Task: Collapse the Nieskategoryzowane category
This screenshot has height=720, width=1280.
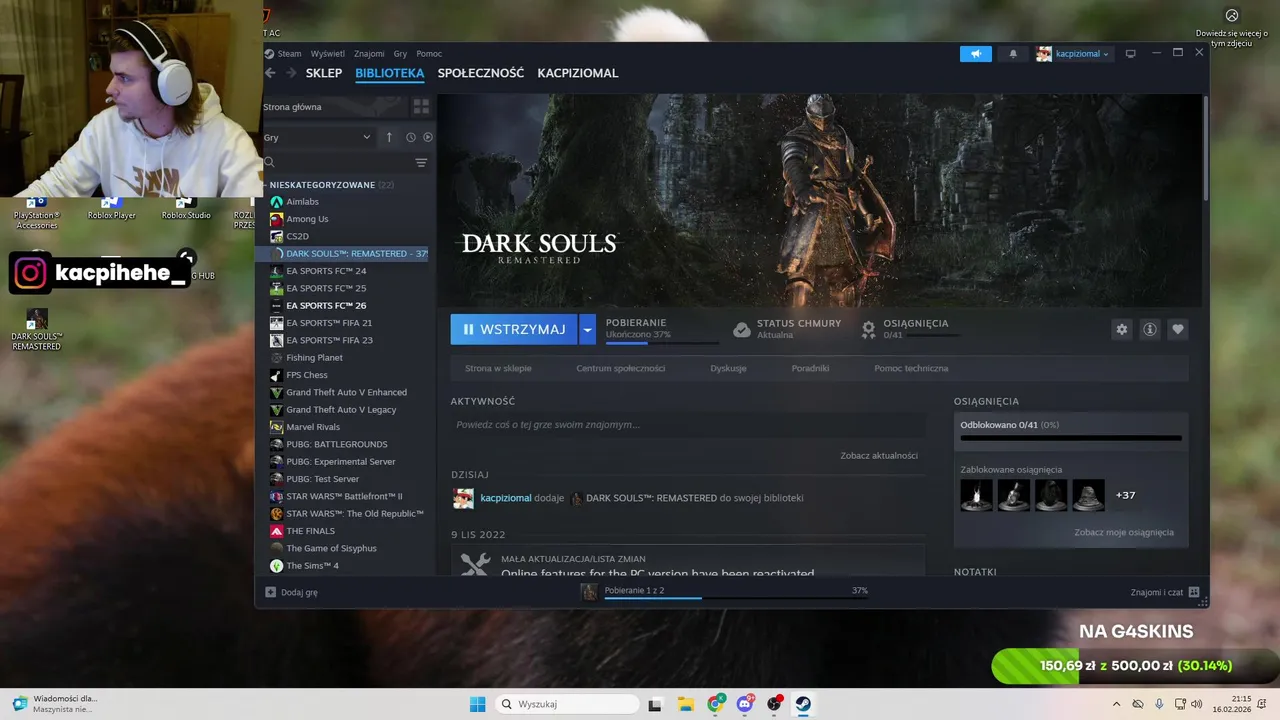Action: pos(322,185)
